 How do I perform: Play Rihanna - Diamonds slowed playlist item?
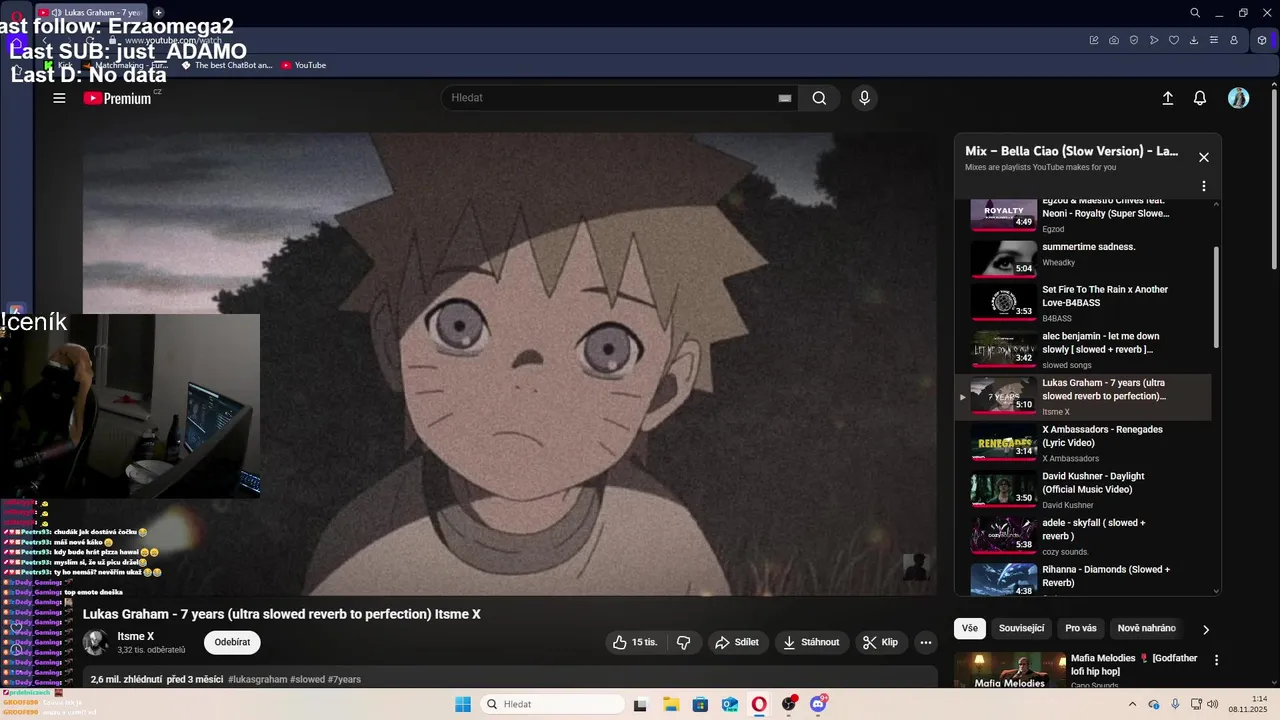(1083, 579)
